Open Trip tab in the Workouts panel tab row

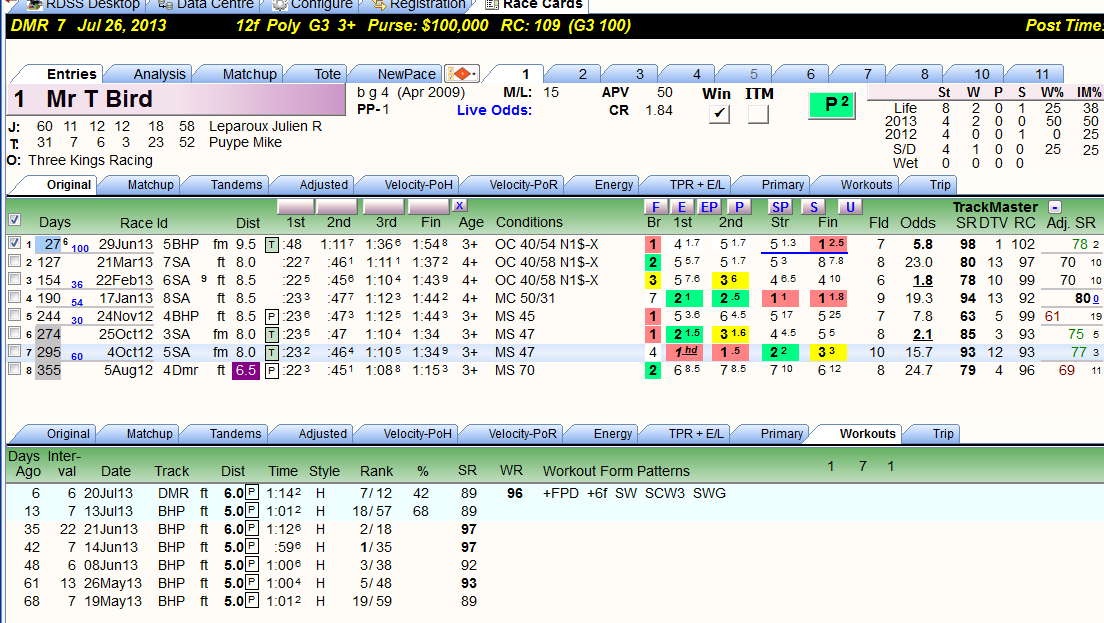click(943, 434)
